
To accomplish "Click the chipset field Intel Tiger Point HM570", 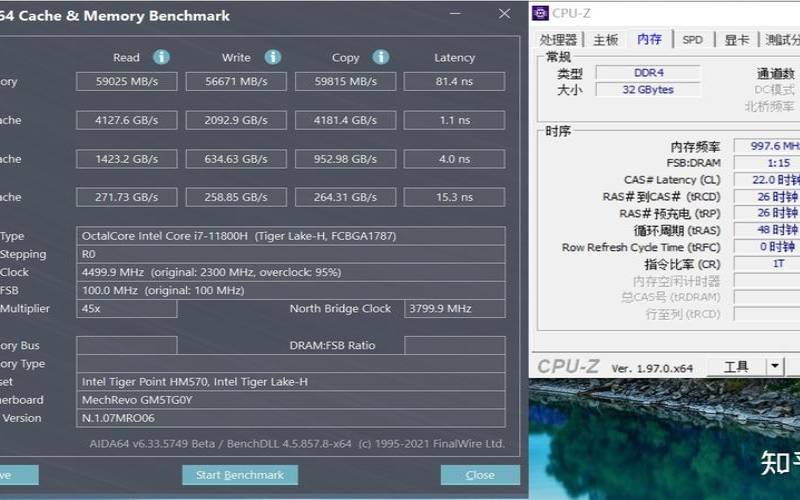I will click(x=291, y=382).
